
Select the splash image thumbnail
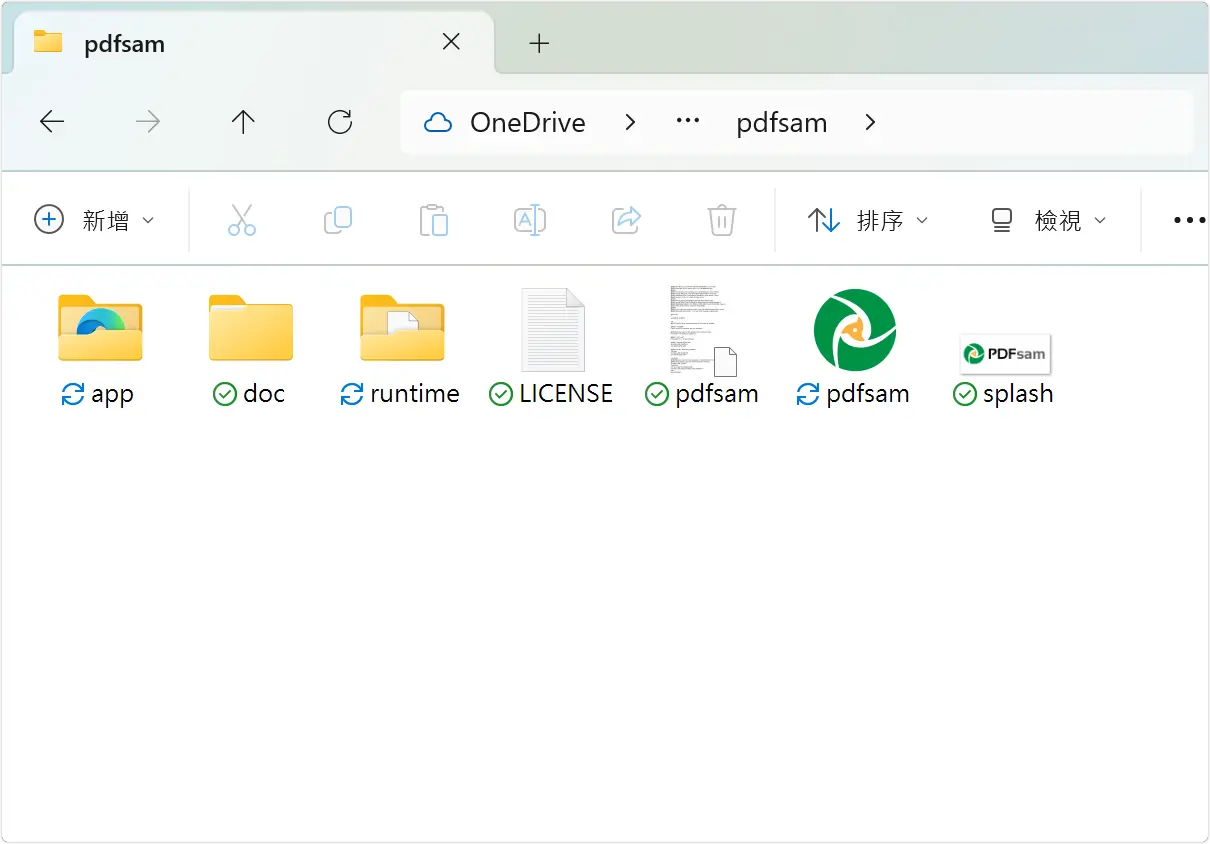[1005, 353]
